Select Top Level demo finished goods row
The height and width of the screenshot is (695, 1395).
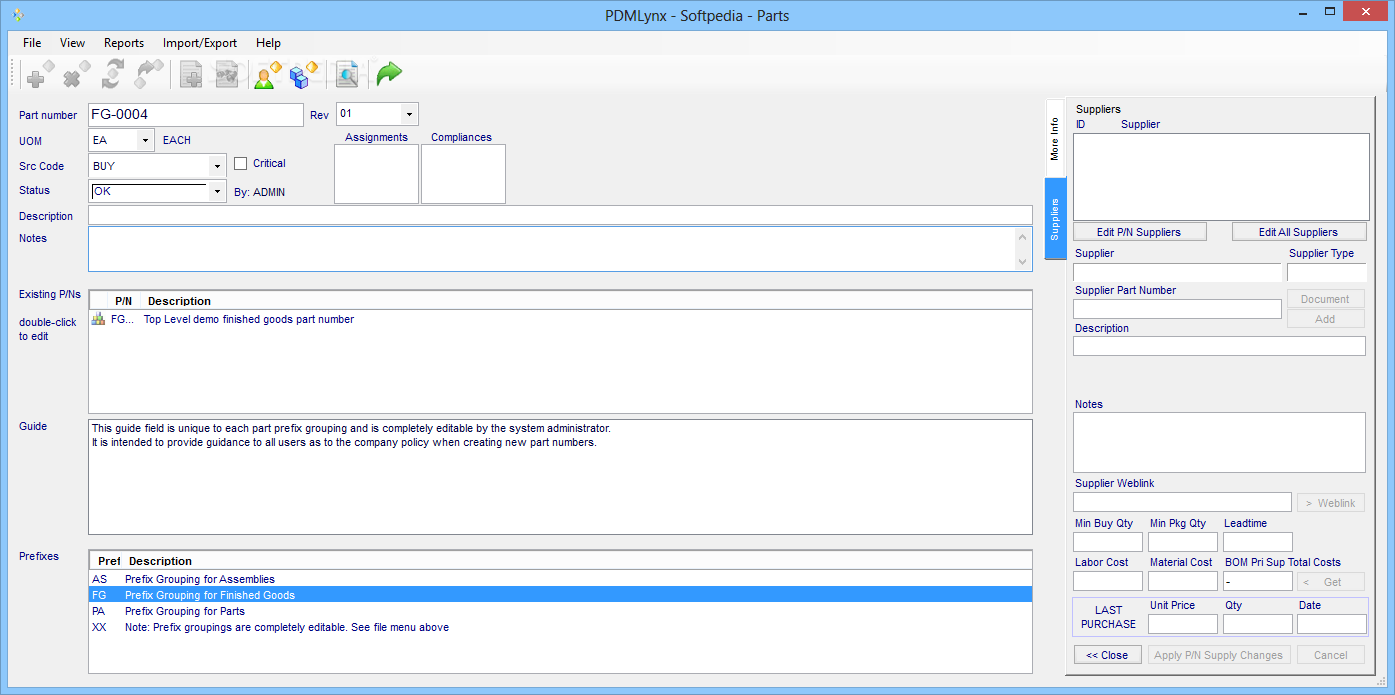tap(560, 319)
